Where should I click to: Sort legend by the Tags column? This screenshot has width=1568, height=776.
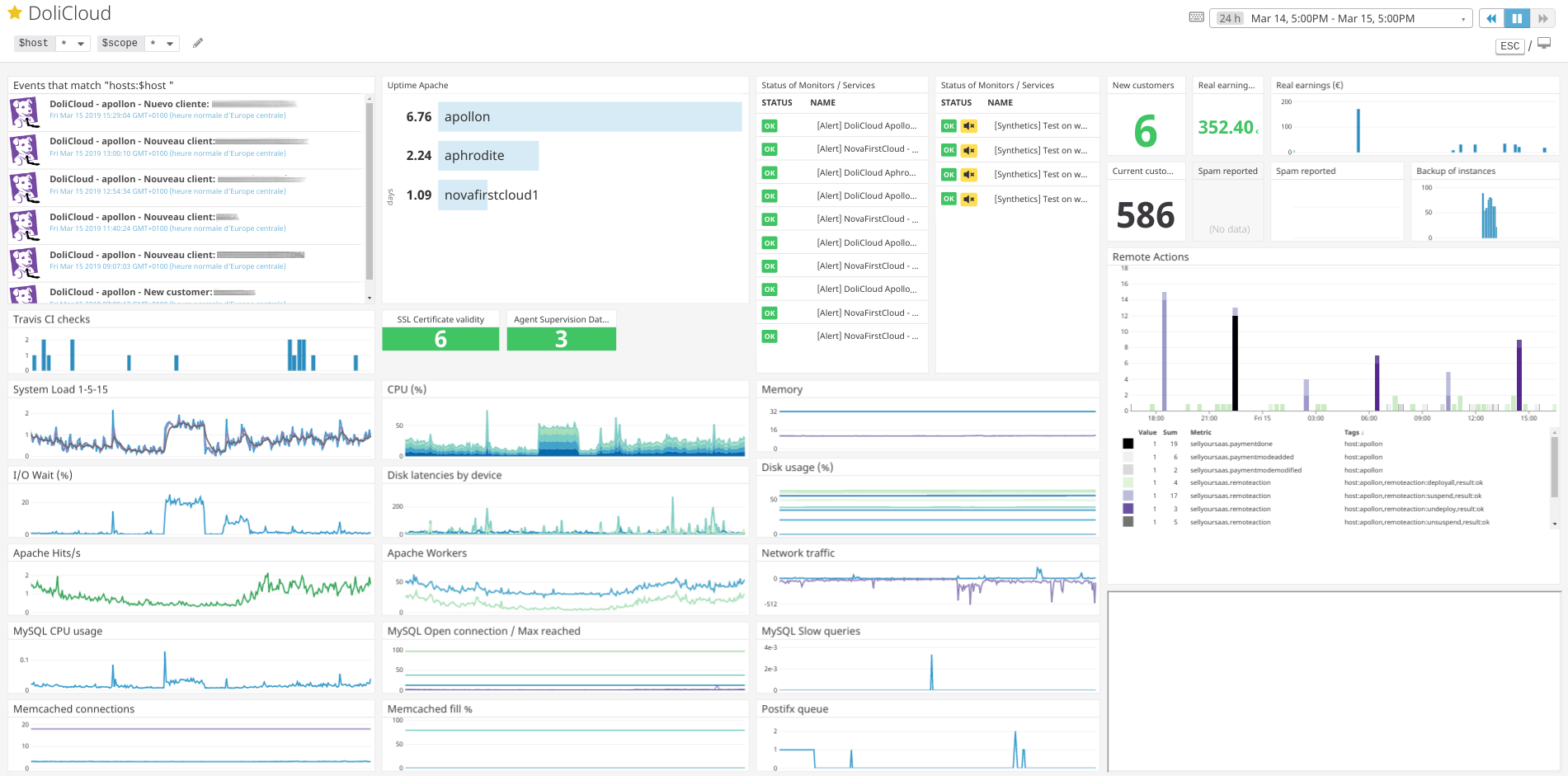tap(1354, 432)
